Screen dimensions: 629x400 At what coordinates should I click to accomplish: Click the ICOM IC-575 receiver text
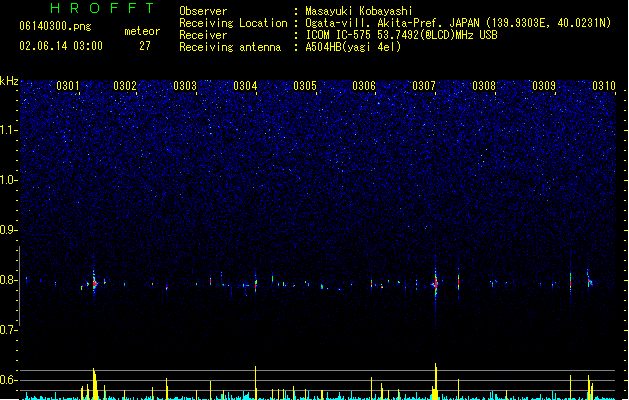point(402,35)
